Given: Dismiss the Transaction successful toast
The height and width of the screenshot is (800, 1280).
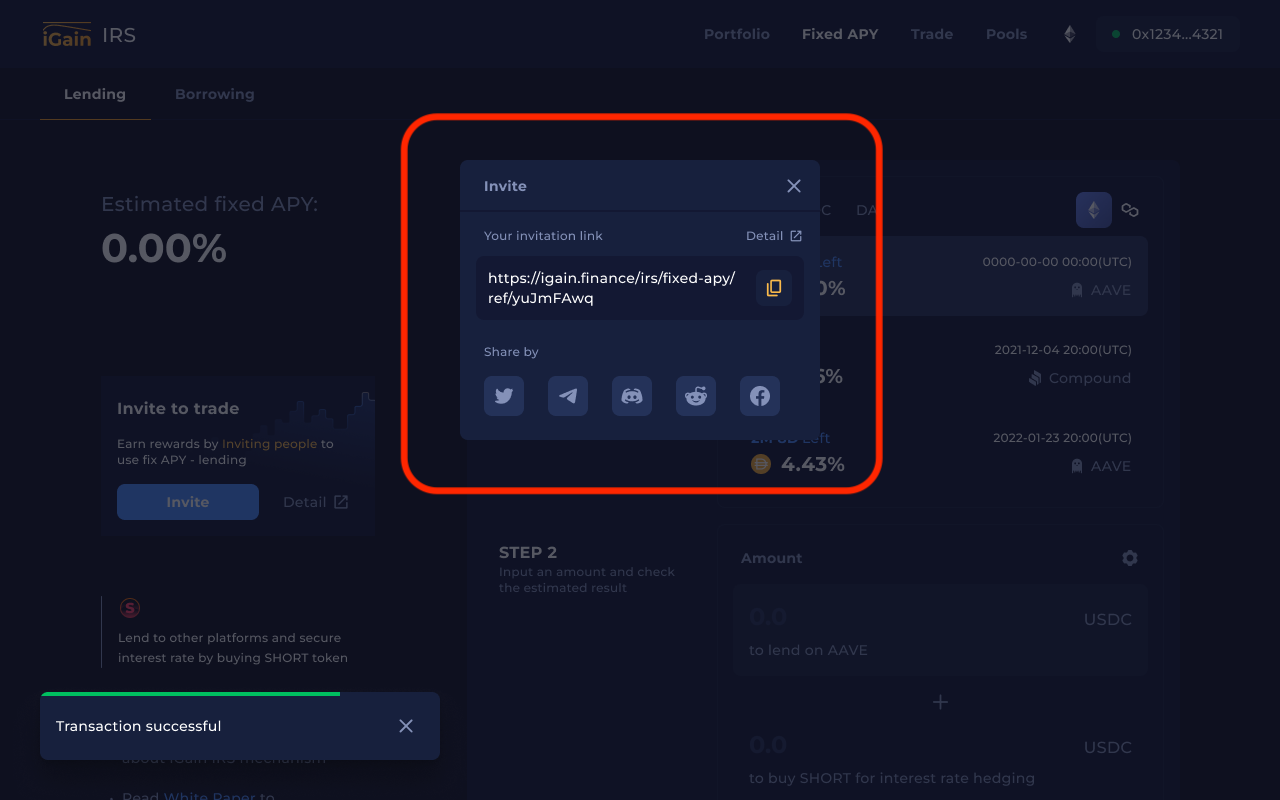Looking at the screenshot, I should click(406, 726).
